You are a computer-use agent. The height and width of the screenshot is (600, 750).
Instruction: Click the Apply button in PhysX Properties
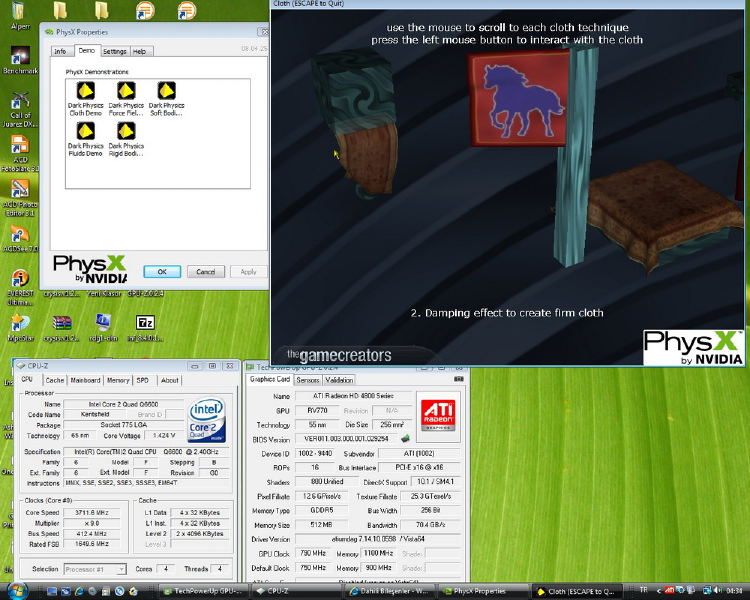tap(248, 271)
